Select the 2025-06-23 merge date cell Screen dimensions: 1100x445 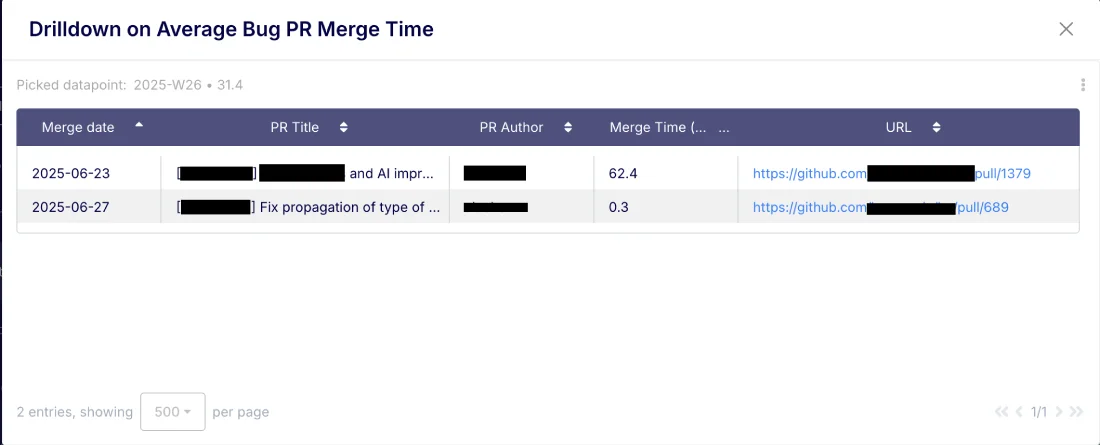[71, 174]
